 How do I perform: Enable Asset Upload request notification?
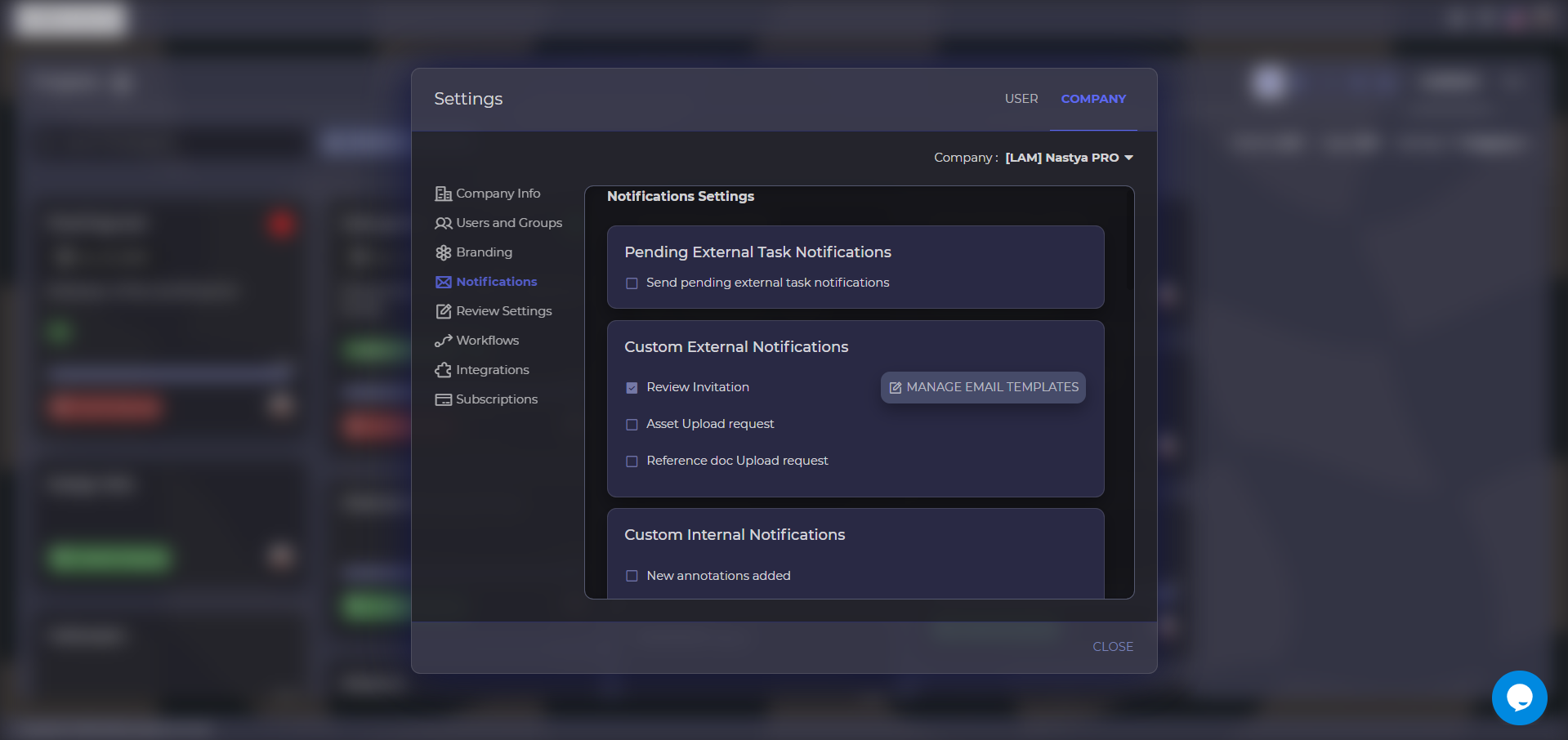[632, 425]
